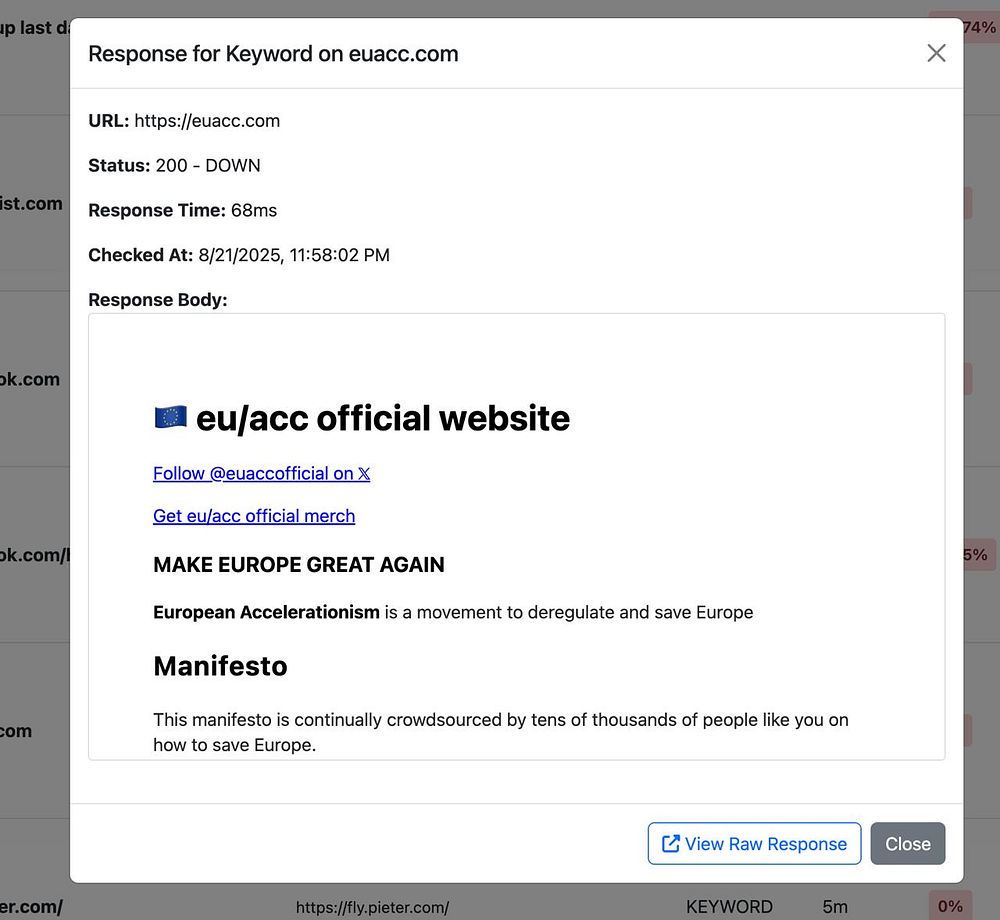Screen dimensions: 1000x920
Task: Click the 5m interval value
Action: click(x=835, y=907)
